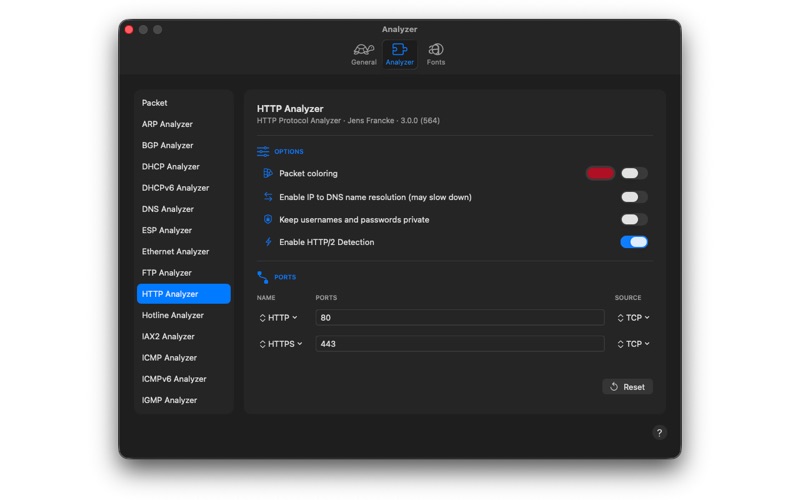Open the Fonts preferences tab
This screenshot has height=500, width=800.
click(x=435, y=54)
